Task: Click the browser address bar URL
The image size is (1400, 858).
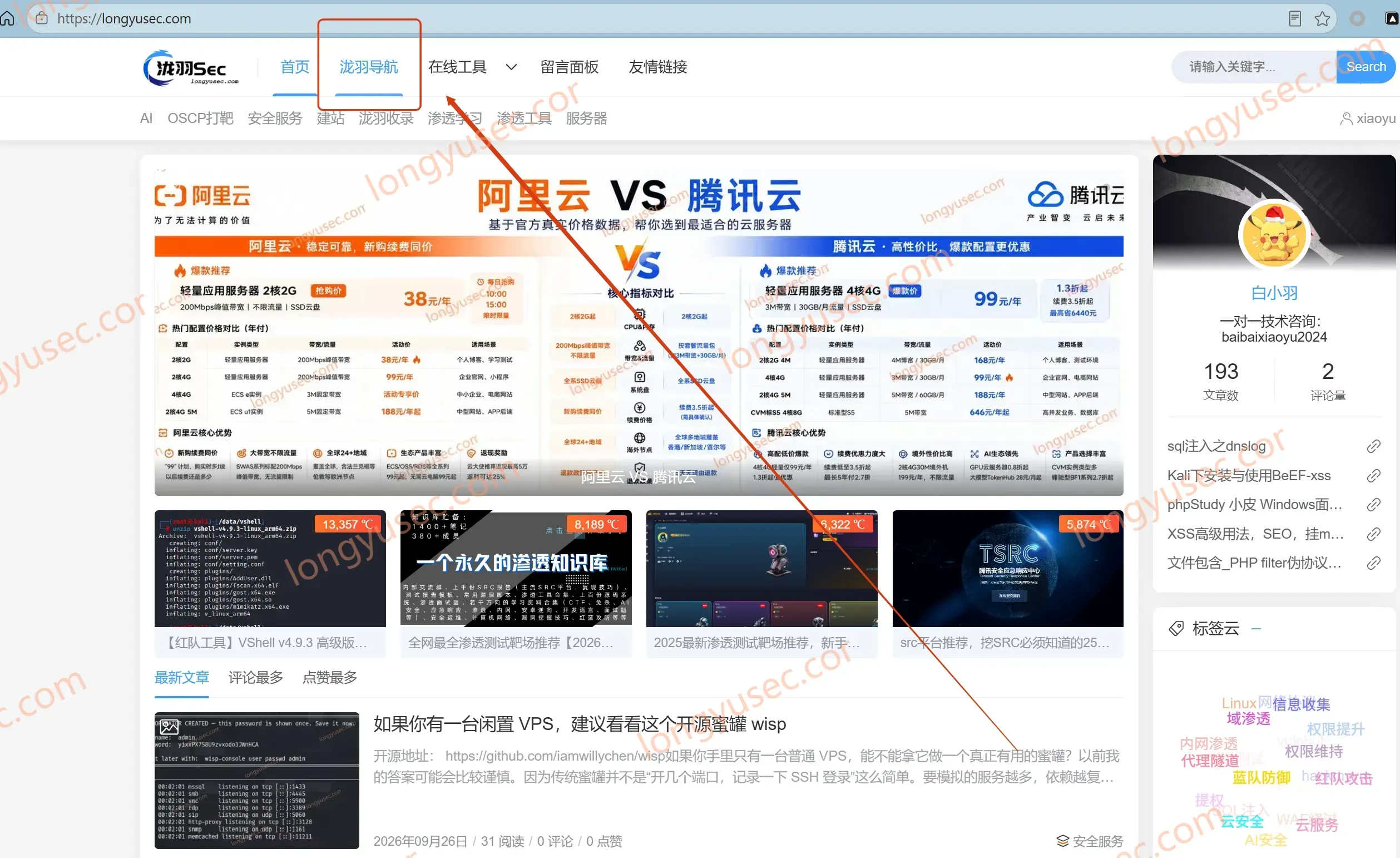Action: click(124, 18)
